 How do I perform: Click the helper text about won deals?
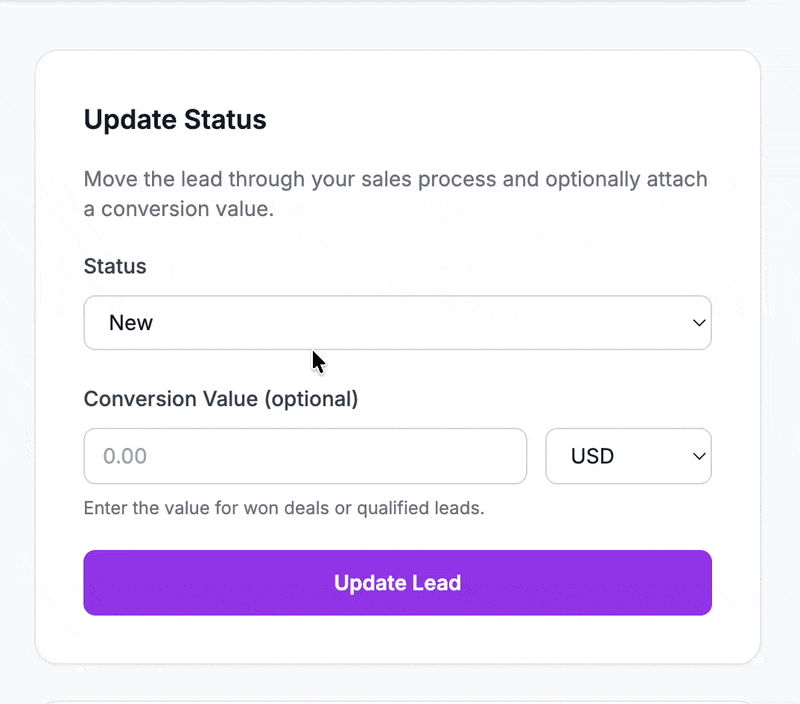click(283, 508)
